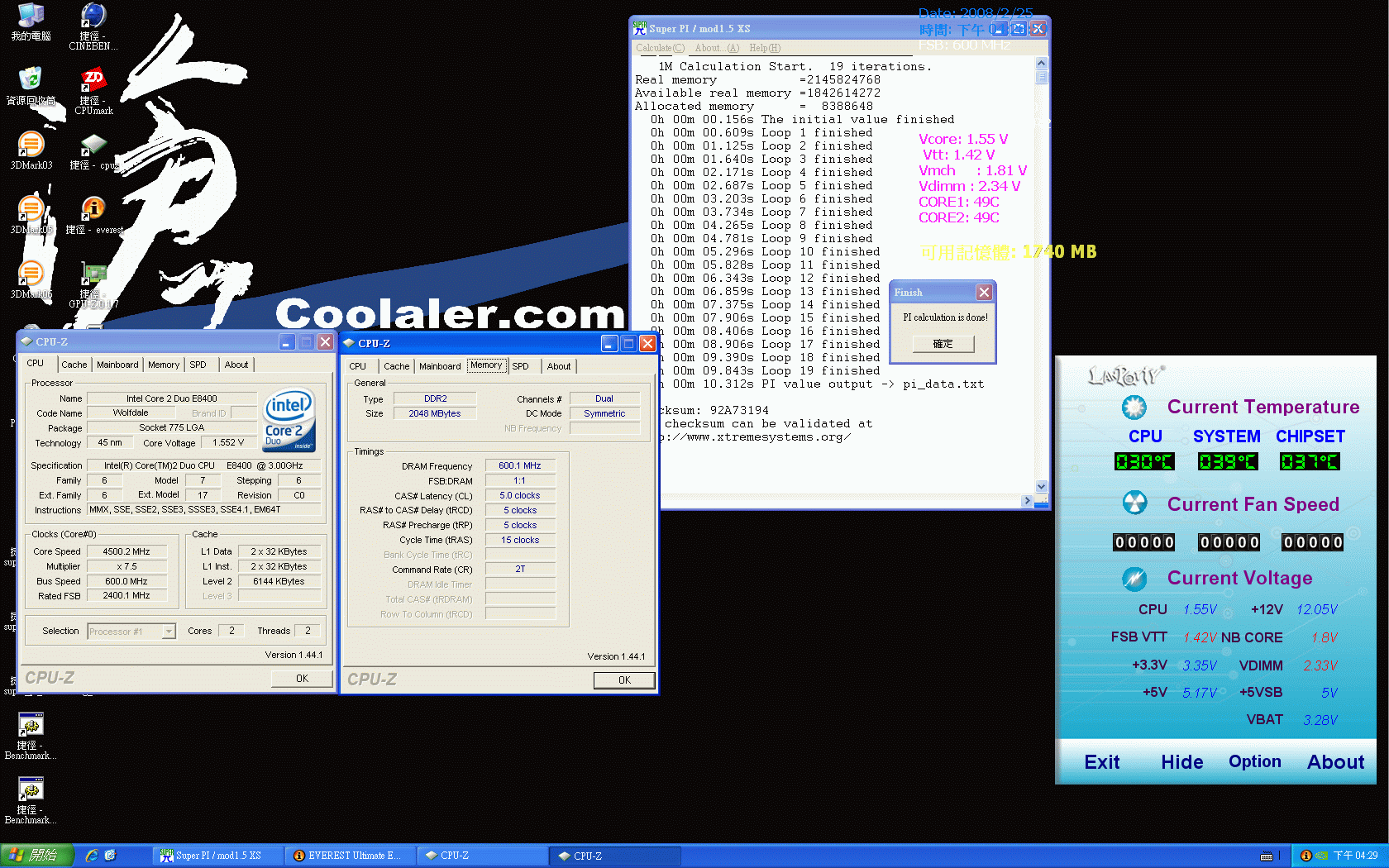
Task: Click Super PI title bar icon
Action: pyautogui.click(x=640, y=27)
